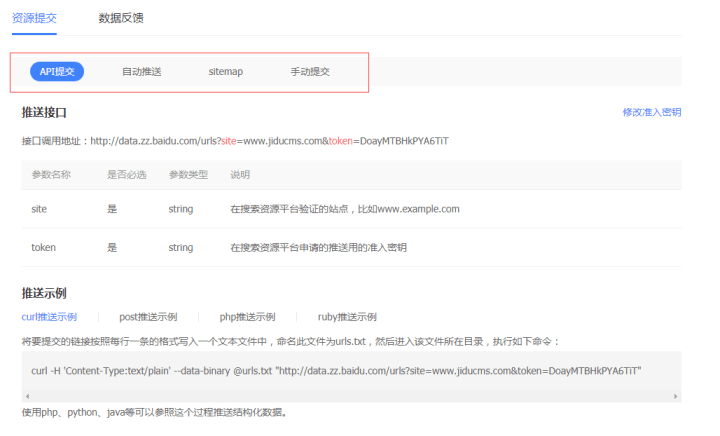Click the 修改准入密钥 link

click(x=652, y=112)
